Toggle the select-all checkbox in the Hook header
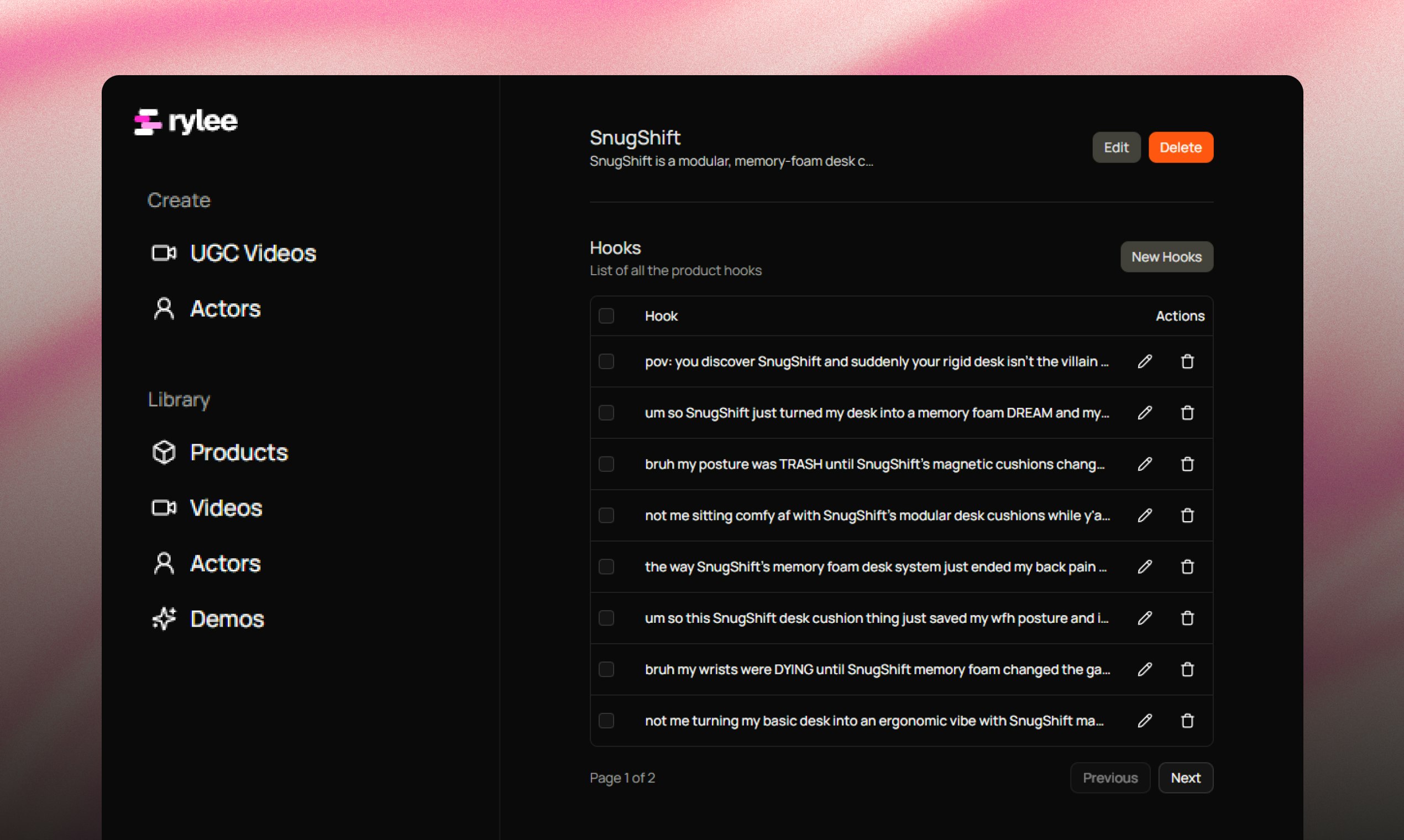 point(606,316)
